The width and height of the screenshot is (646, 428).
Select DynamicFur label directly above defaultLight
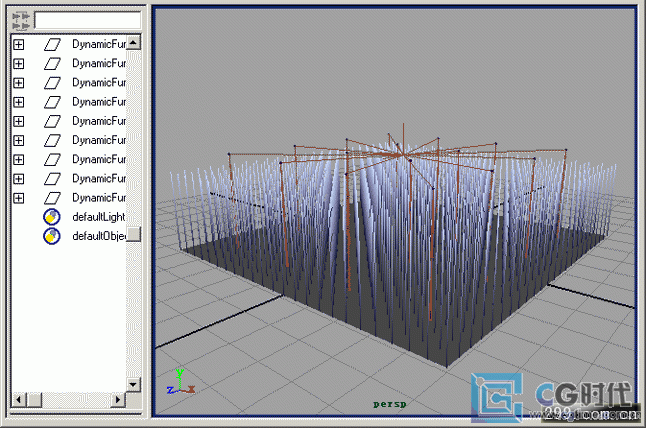tap(99, 198)
